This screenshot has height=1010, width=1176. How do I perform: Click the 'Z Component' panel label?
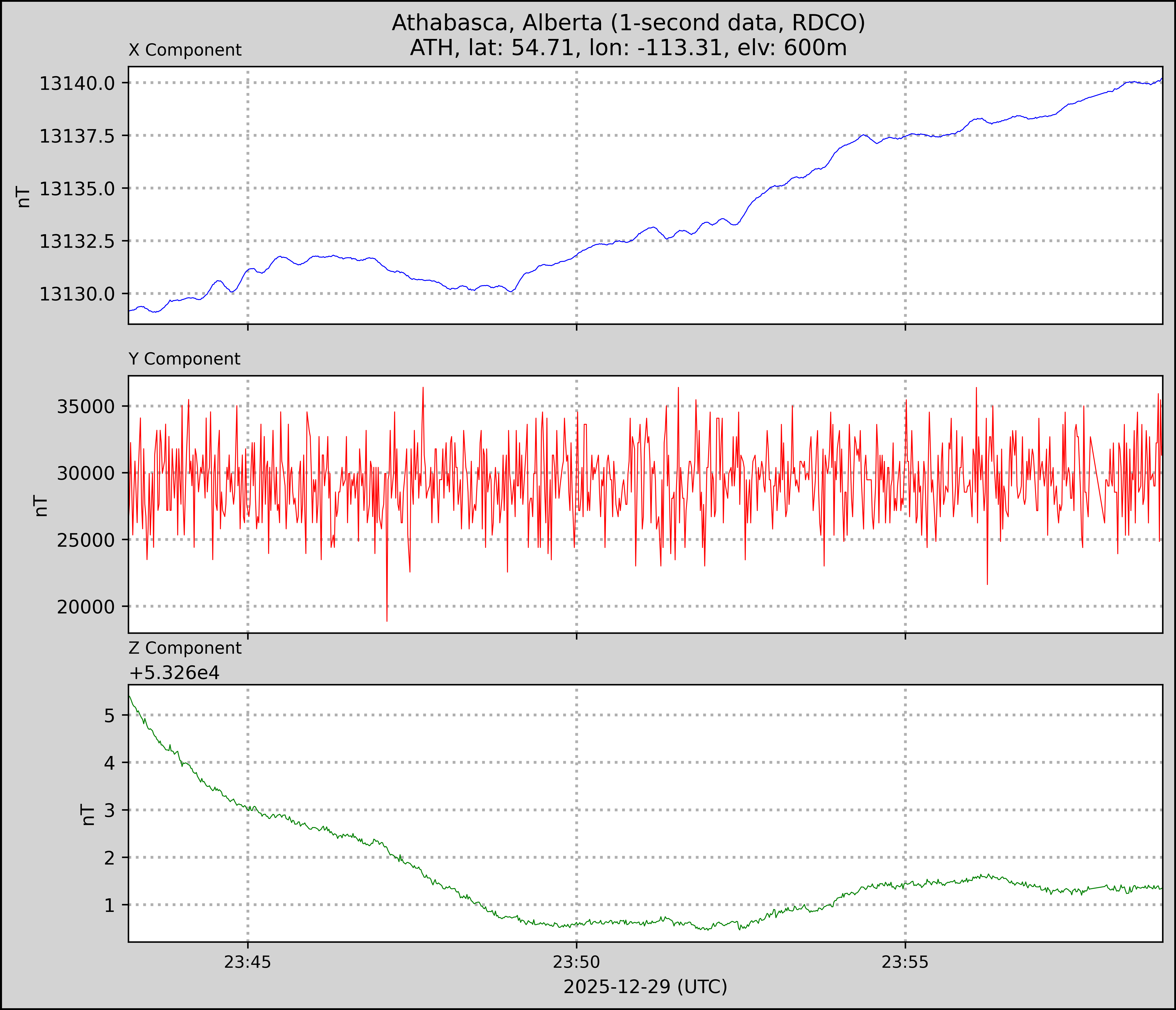pyautogui.click(x=185, y=648)
